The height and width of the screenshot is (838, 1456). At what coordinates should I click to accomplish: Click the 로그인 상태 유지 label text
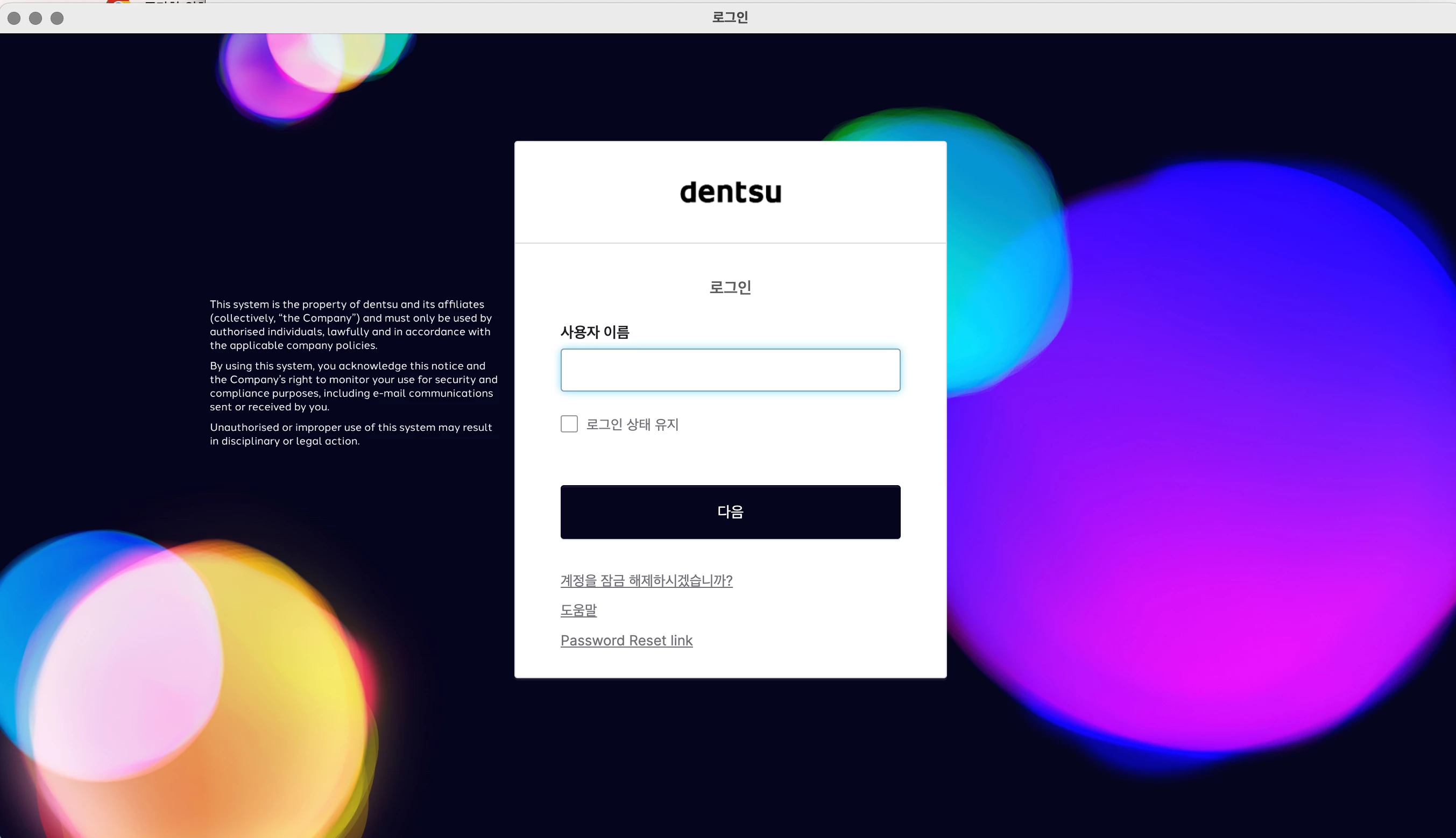[x=632, y=424]
